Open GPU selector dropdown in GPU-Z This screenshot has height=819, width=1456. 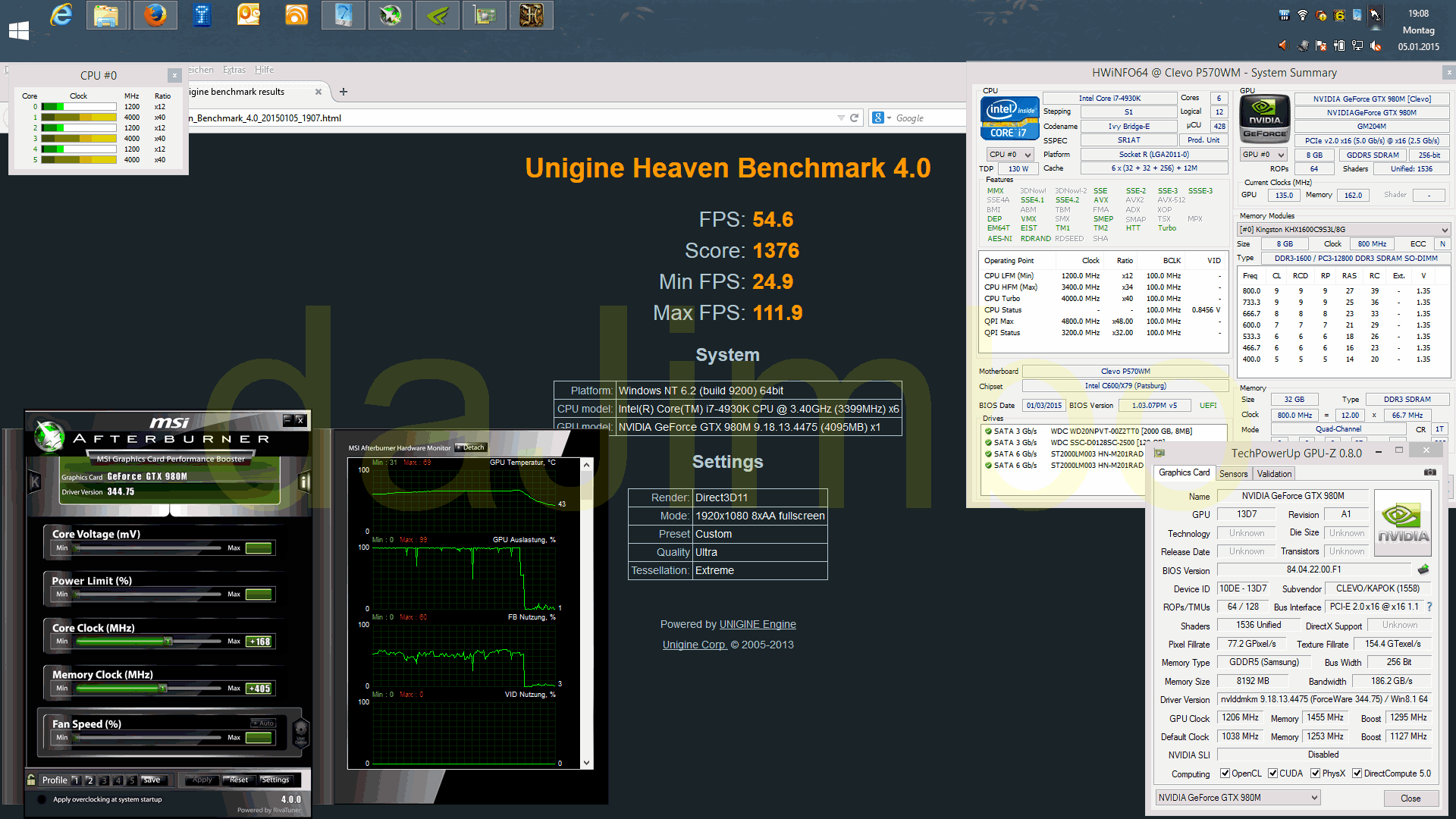(1238, 798)
